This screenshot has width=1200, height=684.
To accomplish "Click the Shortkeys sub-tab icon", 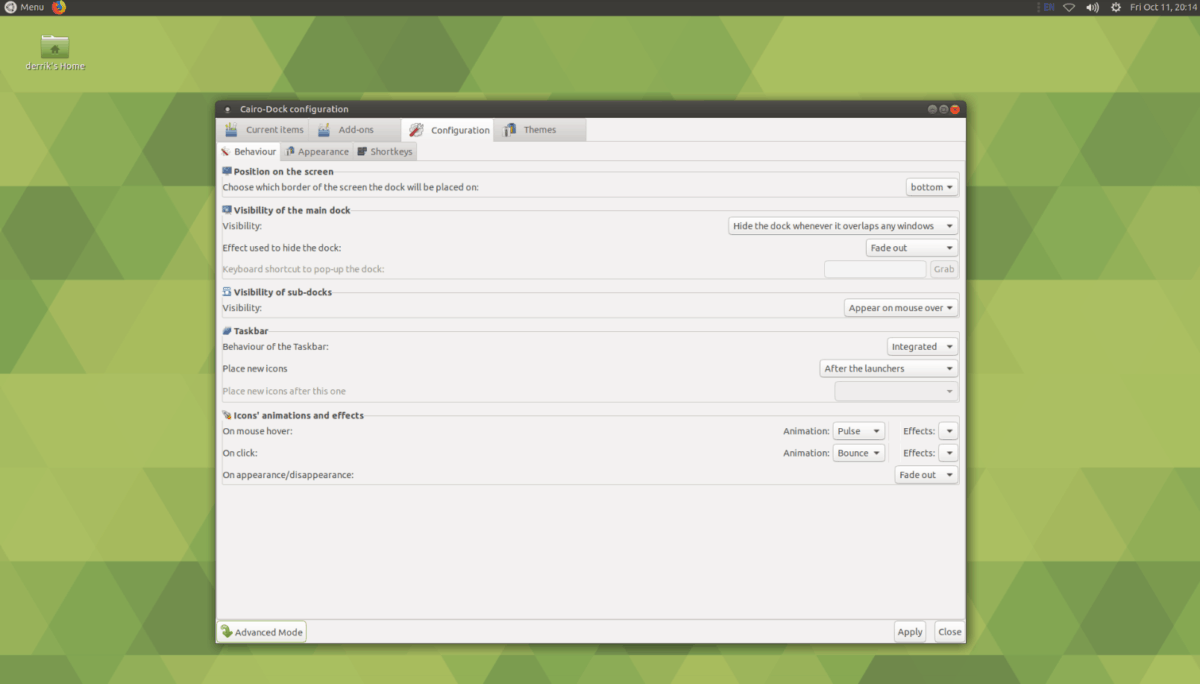I will click(x=360, y=151).
